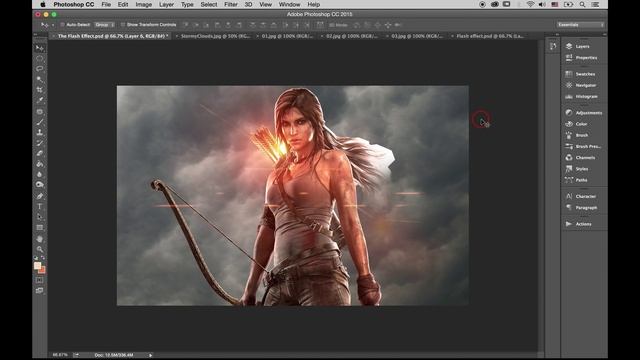Screen dimensions: 640x360
Task: Switch to StormyClouds.jpg document tab
Action: (x=216, y=36)
